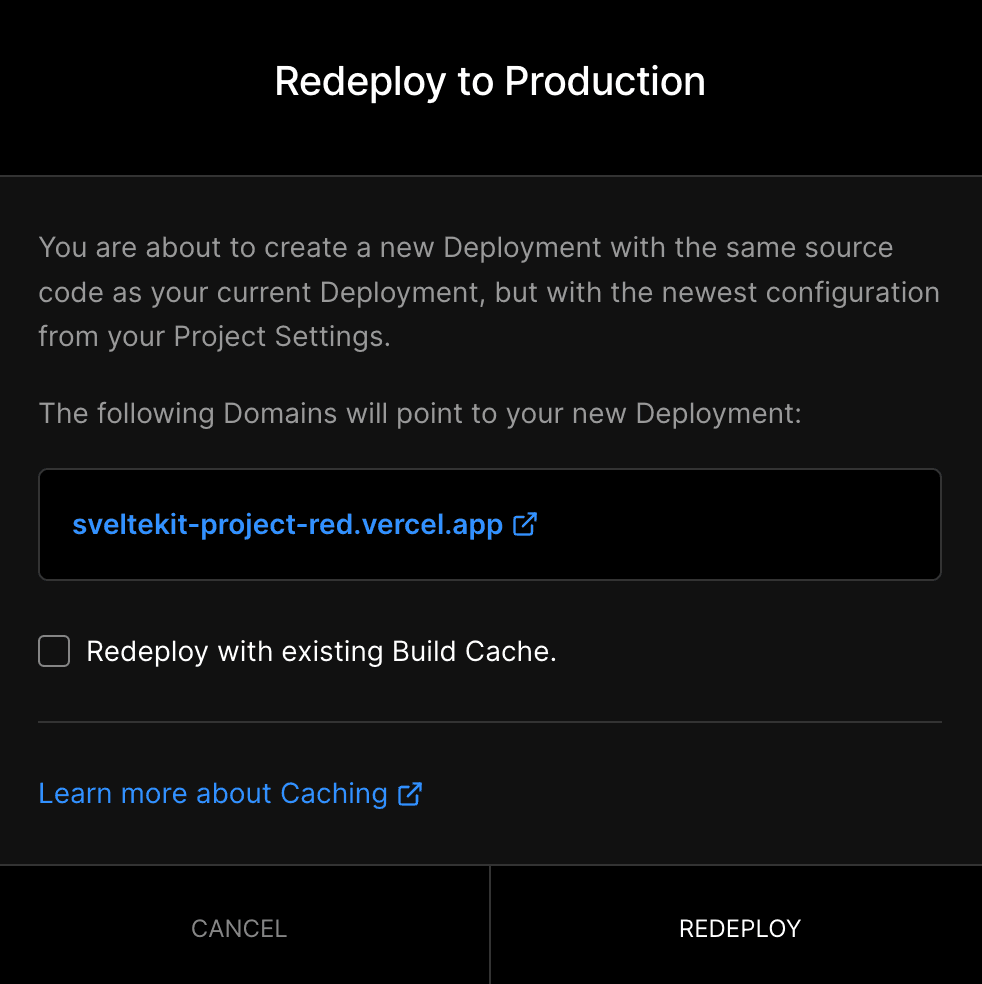Viewport: 982px width, 984px height.
Task: Click the Redeploy to Production title
Action: [490, 81]
